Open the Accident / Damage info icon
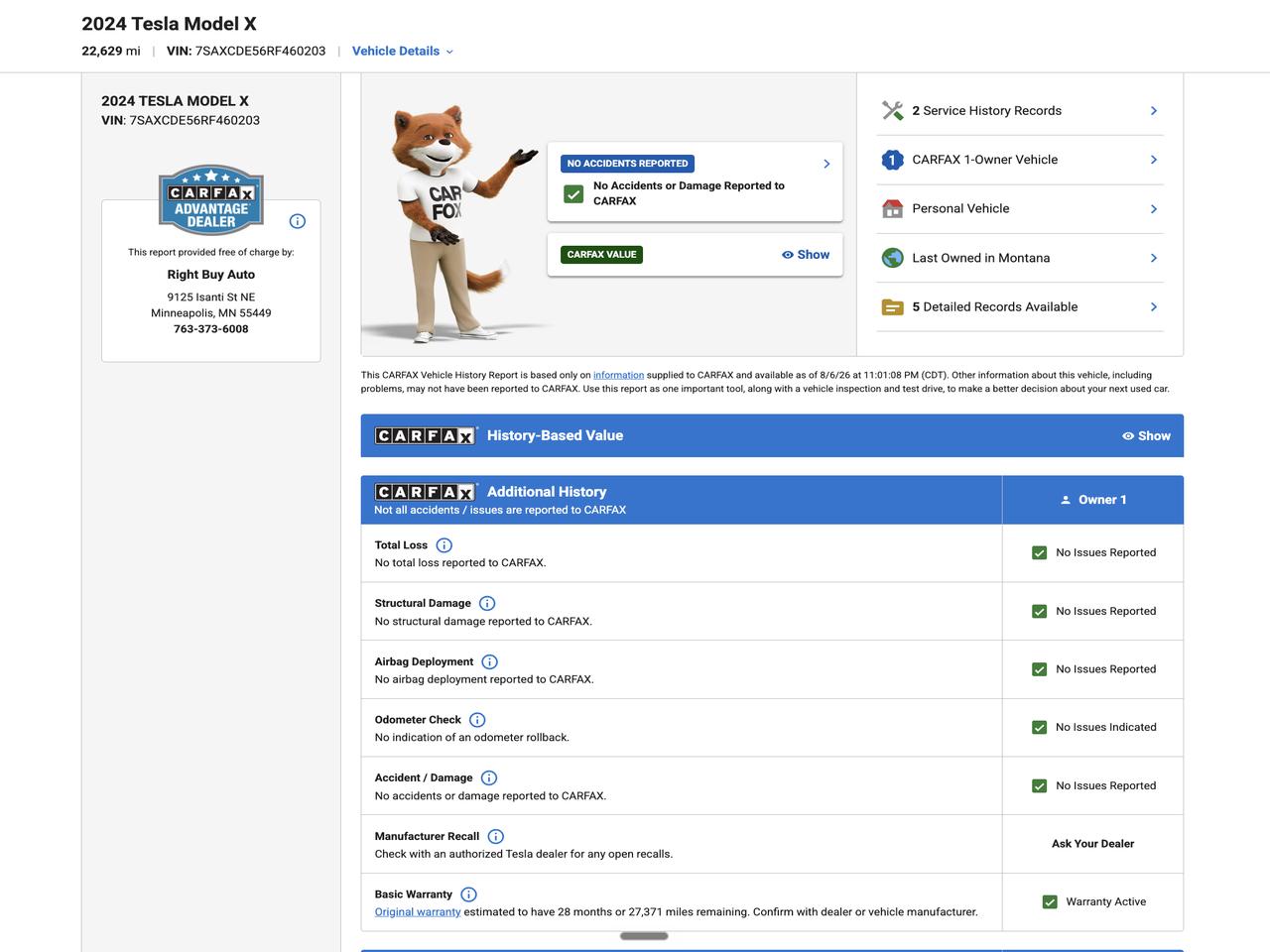 [489, 777]
